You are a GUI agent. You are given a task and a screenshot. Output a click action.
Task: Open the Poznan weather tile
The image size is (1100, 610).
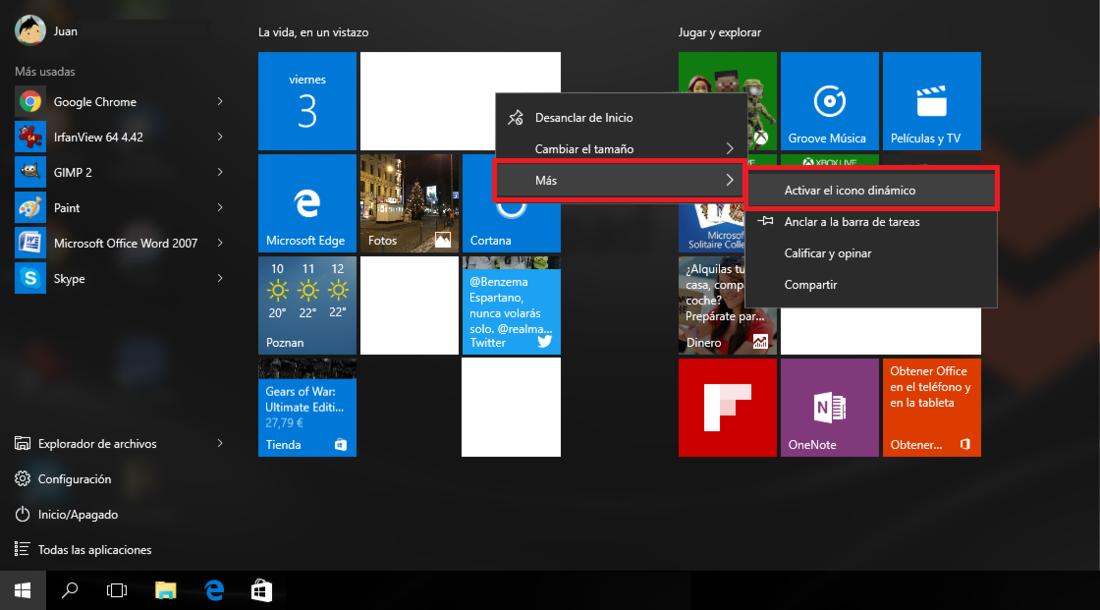click(x=307, y=305)
